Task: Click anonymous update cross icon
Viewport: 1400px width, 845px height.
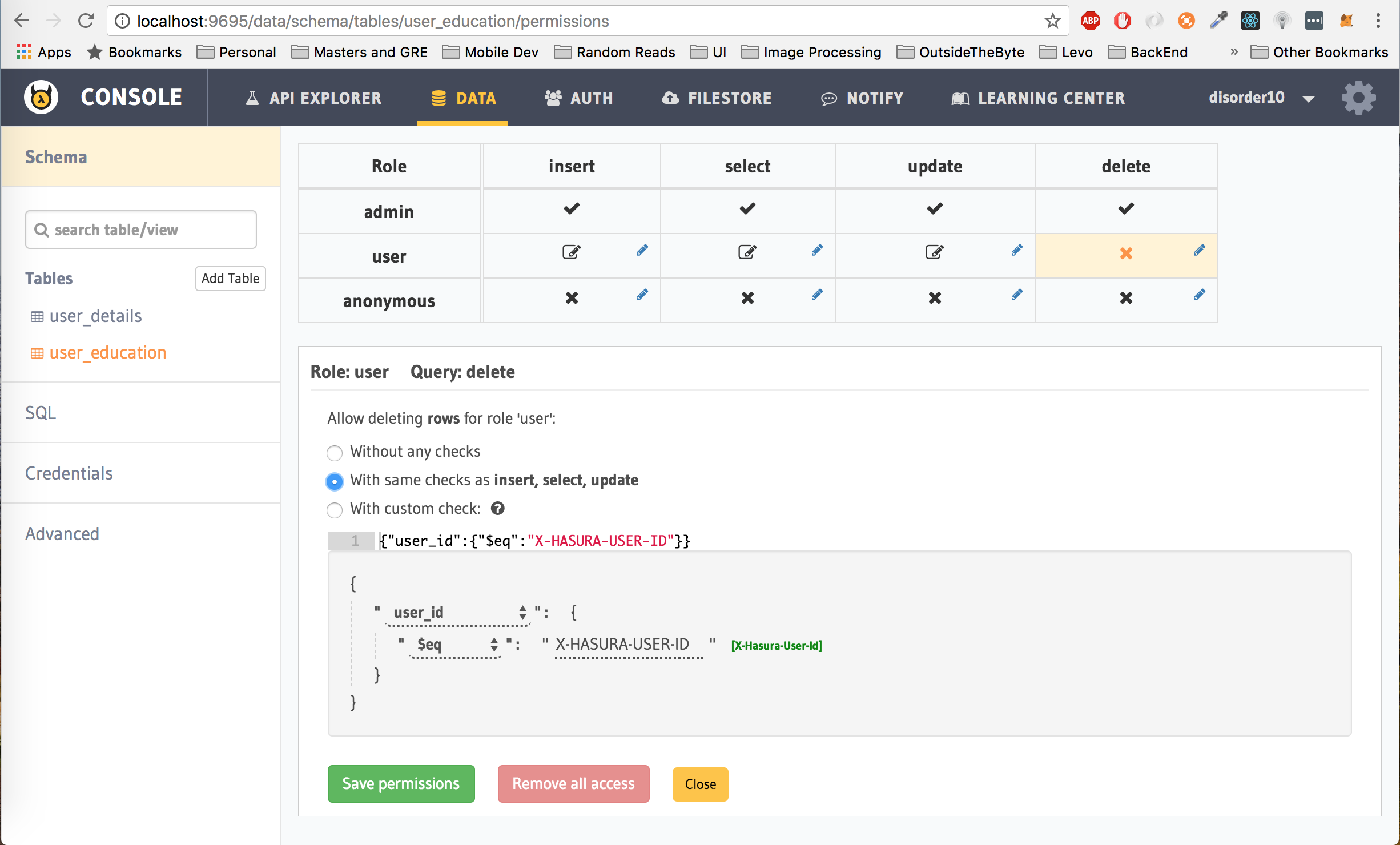Action: point(935,297)
